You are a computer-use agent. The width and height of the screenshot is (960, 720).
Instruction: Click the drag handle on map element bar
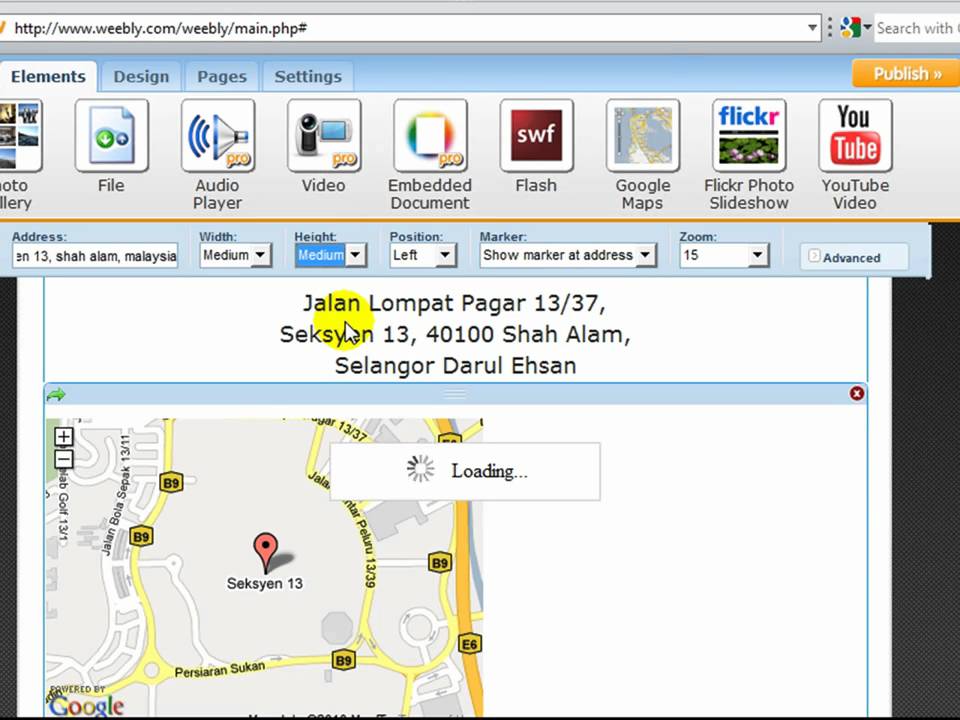coord(455,394)
